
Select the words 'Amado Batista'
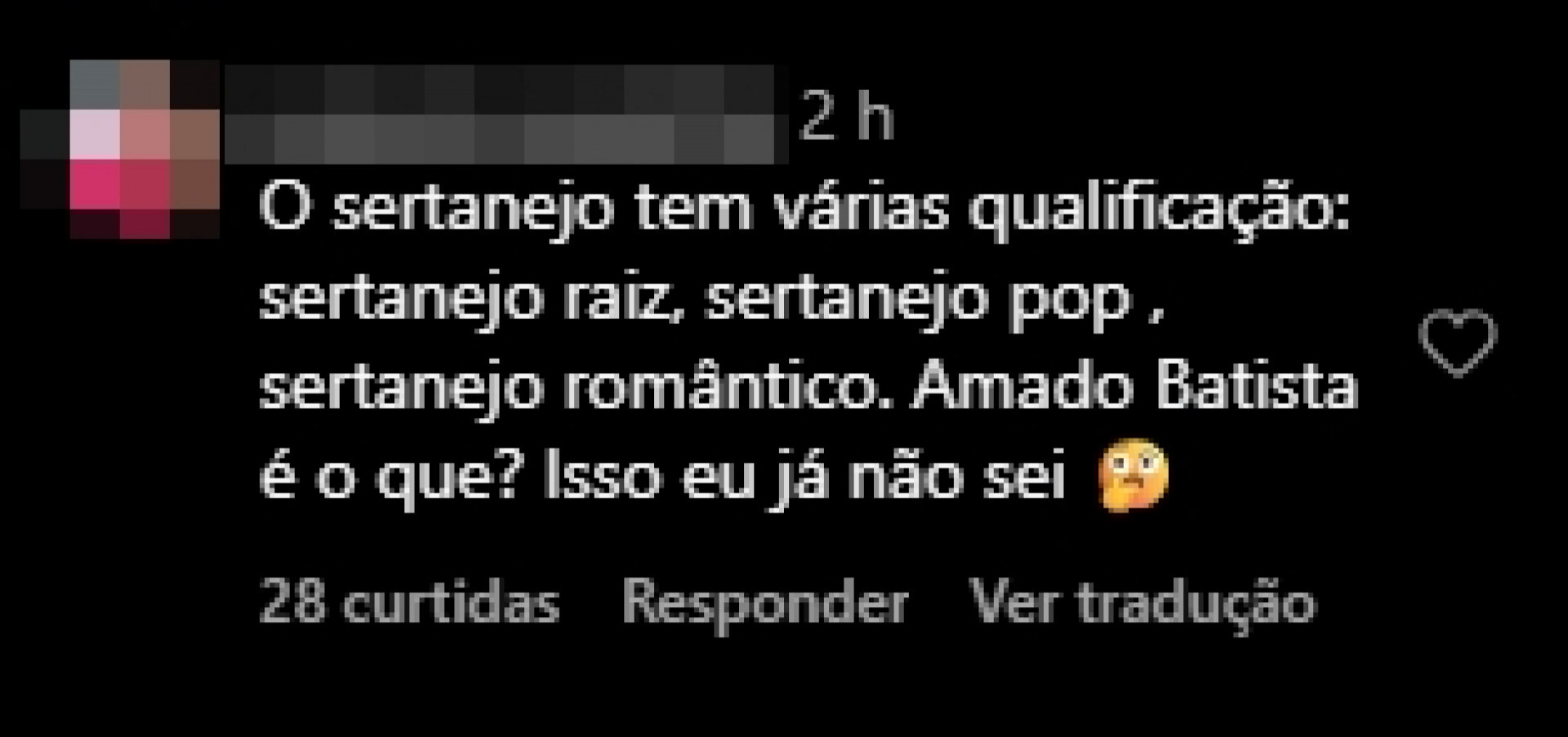tap(1135, 387)
